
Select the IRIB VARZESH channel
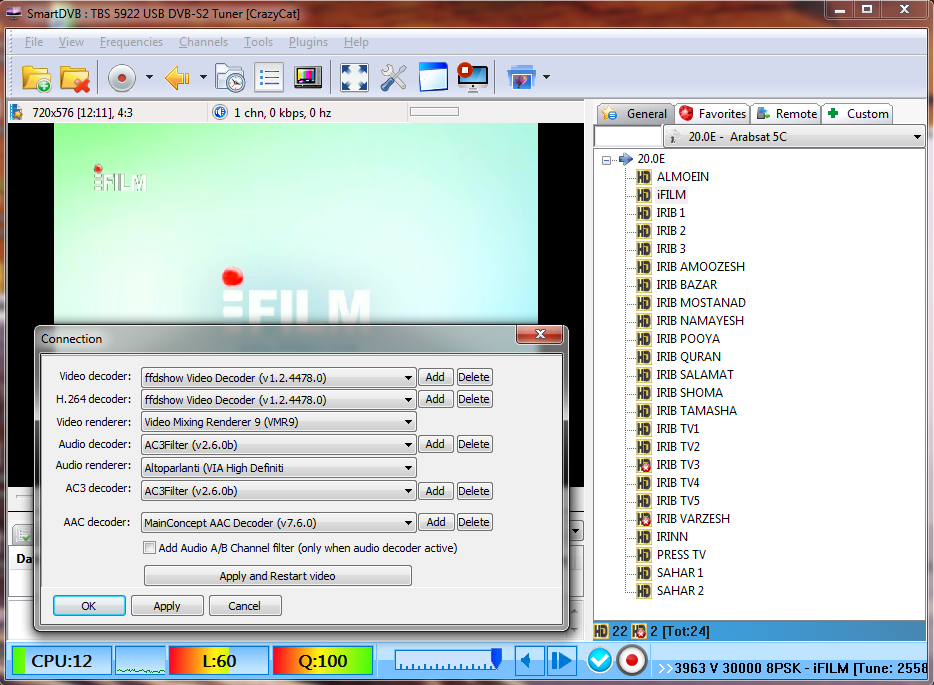[693, 519]
